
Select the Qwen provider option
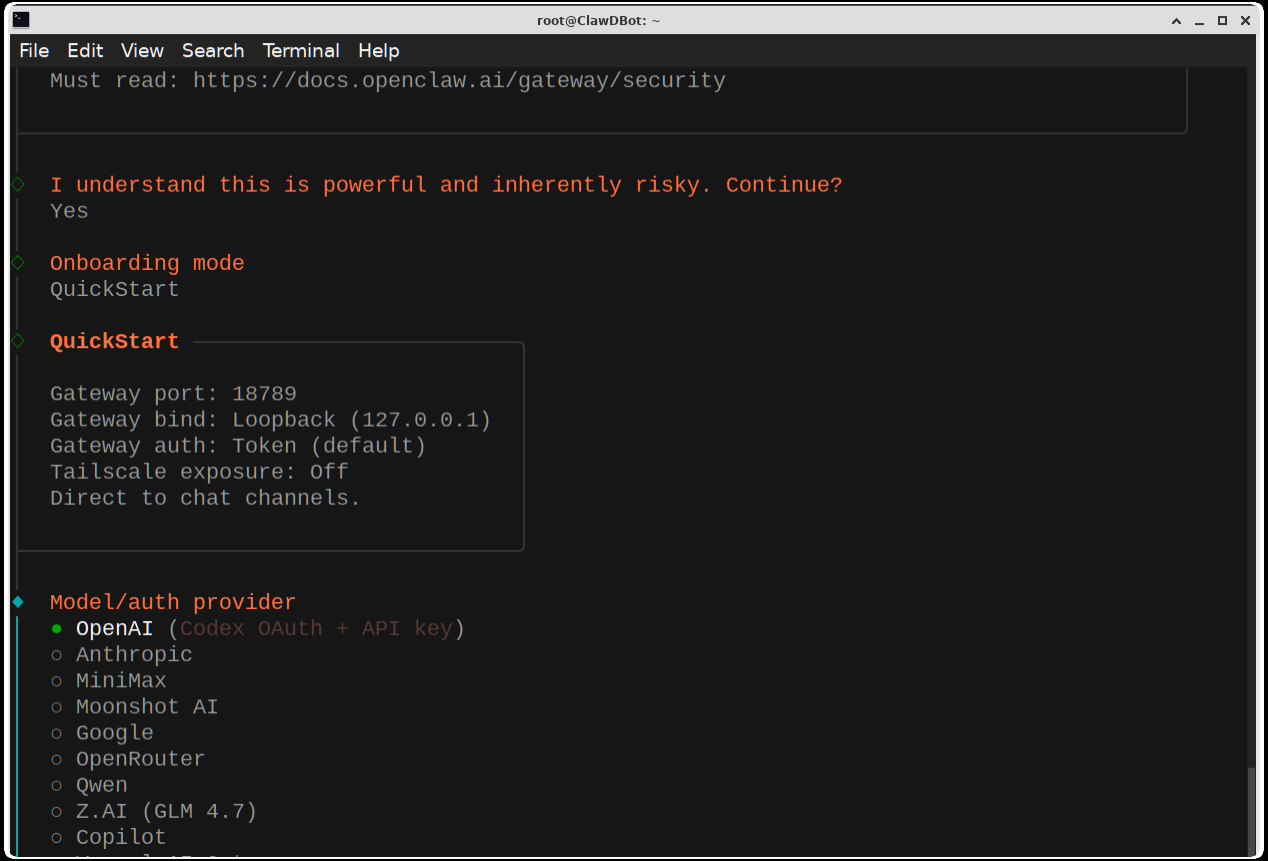pos(89,784)
